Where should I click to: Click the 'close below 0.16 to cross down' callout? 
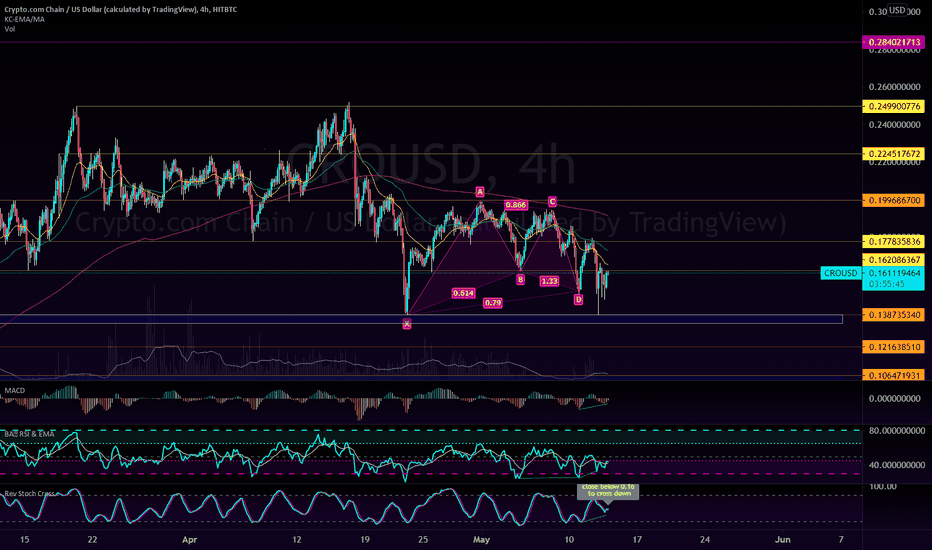(608, 491)
